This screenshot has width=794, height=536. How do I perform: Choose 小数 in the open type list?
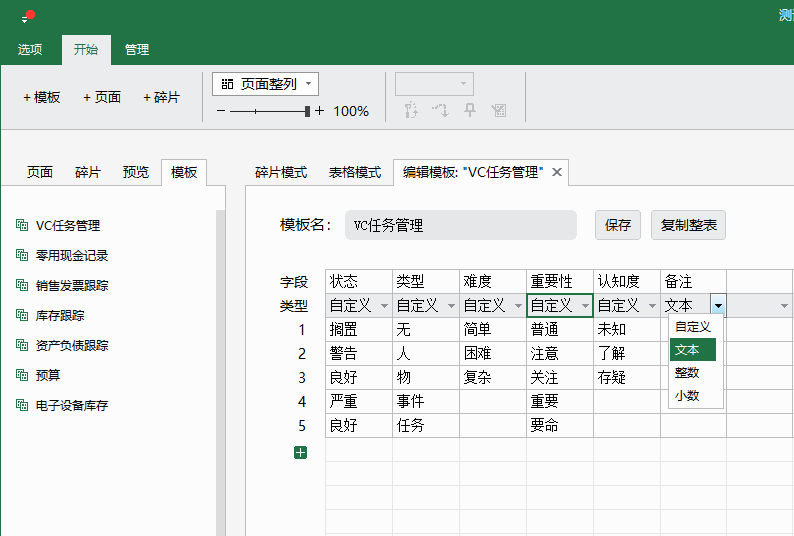click(x=693, y=395)
